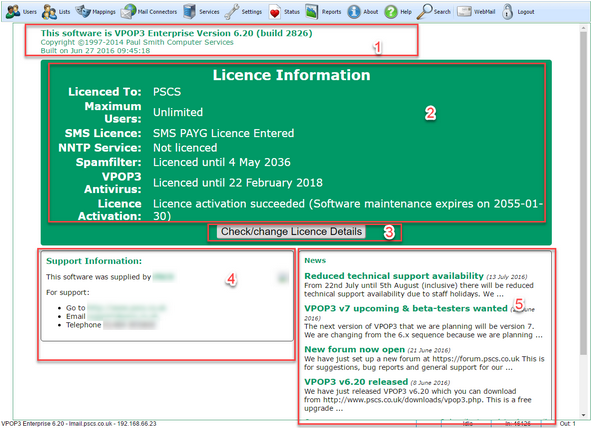
Task: Click Check/change Licence Details button
Action: [291, 231]
